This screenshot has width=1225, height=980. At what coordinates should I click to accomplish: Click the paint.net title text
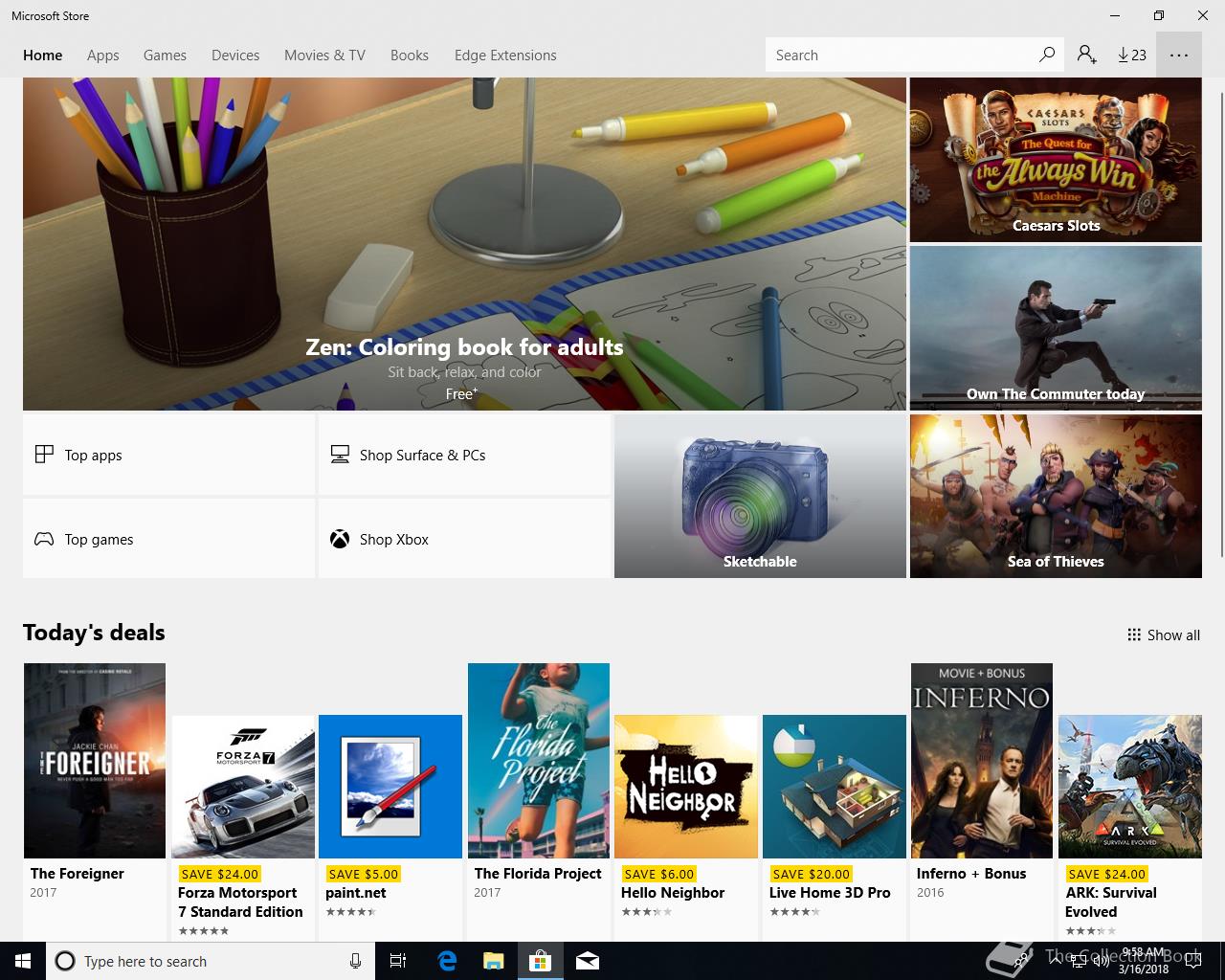(356, 892)
